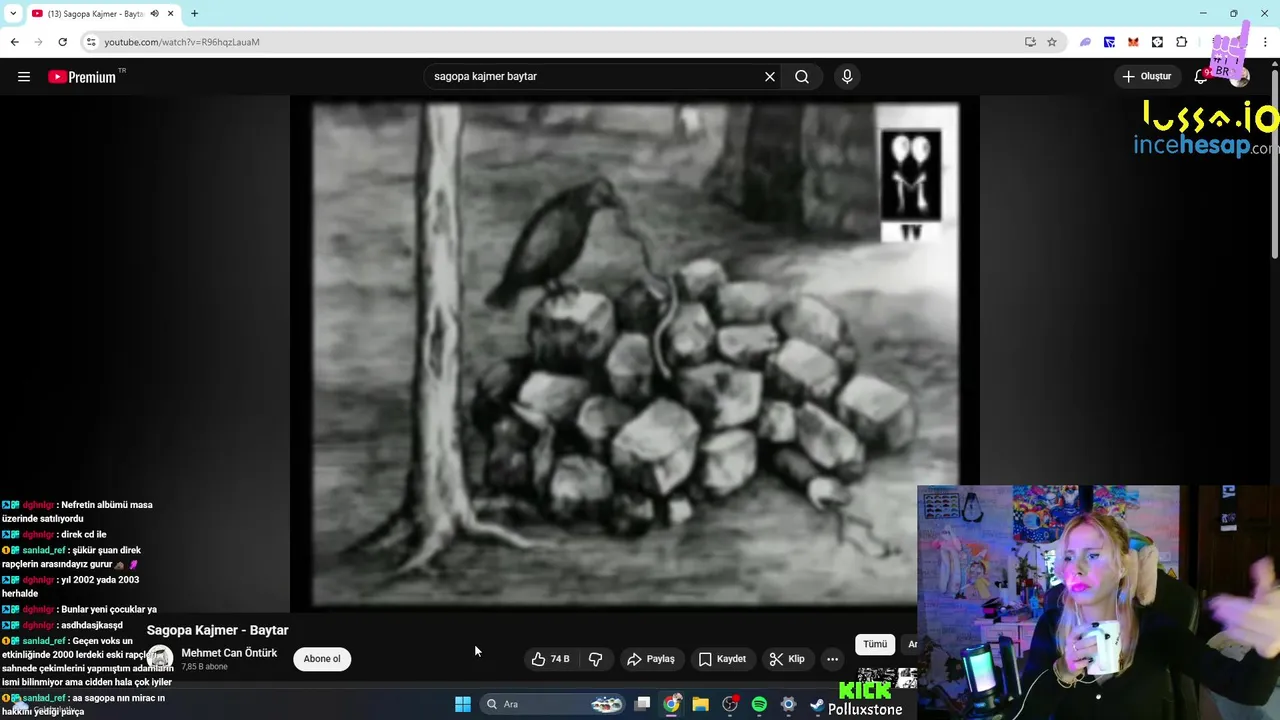This screenshot has height=720, width=1280.
Task: Create a clip with Klip
Action: pyautogui.click(x=787, y=659)
